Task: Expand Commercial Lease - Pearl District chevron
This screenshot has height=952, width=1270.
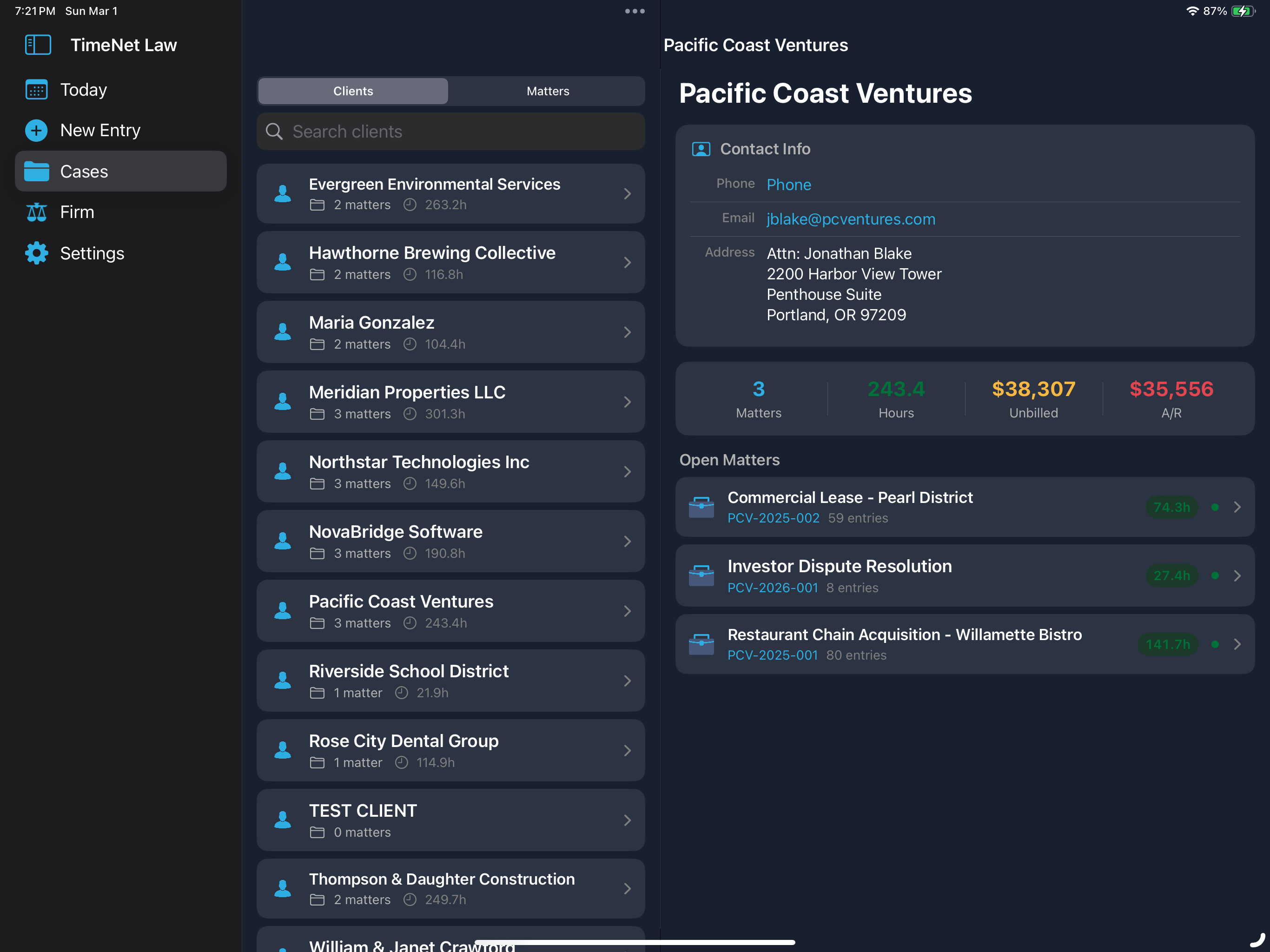Action: [1237, 507]
